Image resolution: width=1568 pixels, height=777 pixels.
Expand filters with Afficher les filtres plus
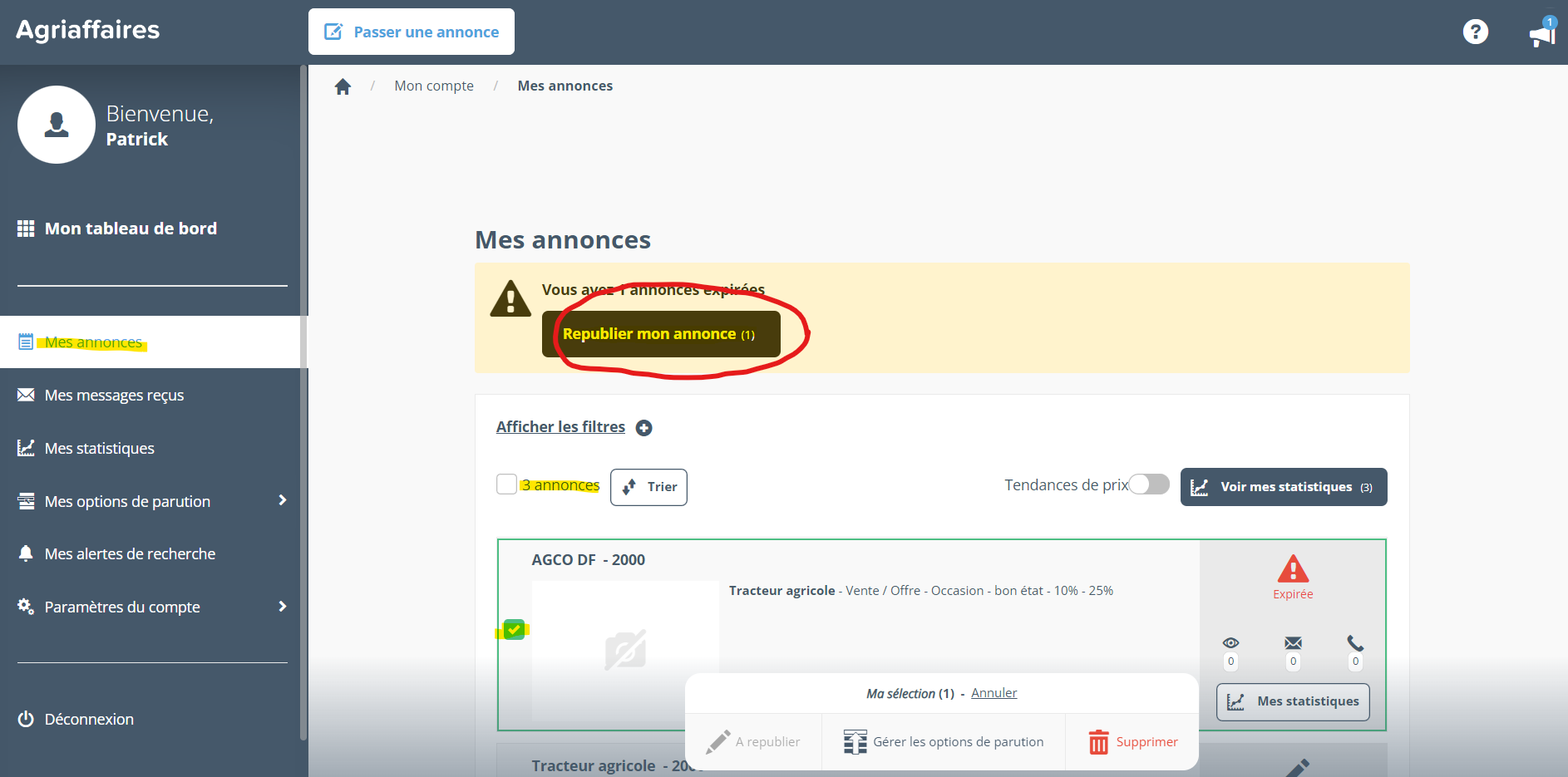[x=643, y=428]
